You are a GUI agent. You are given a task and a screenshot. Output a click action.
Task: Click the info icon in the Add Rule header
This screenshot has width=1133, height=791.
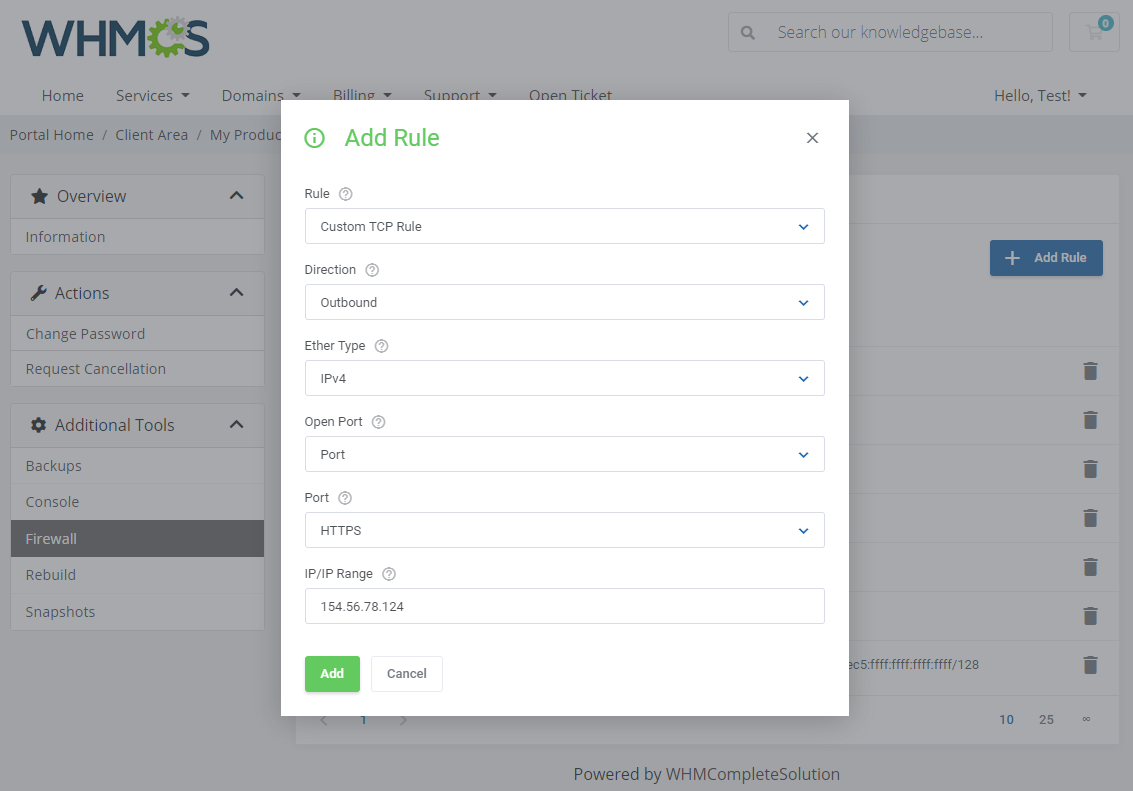tap(315, 138)
